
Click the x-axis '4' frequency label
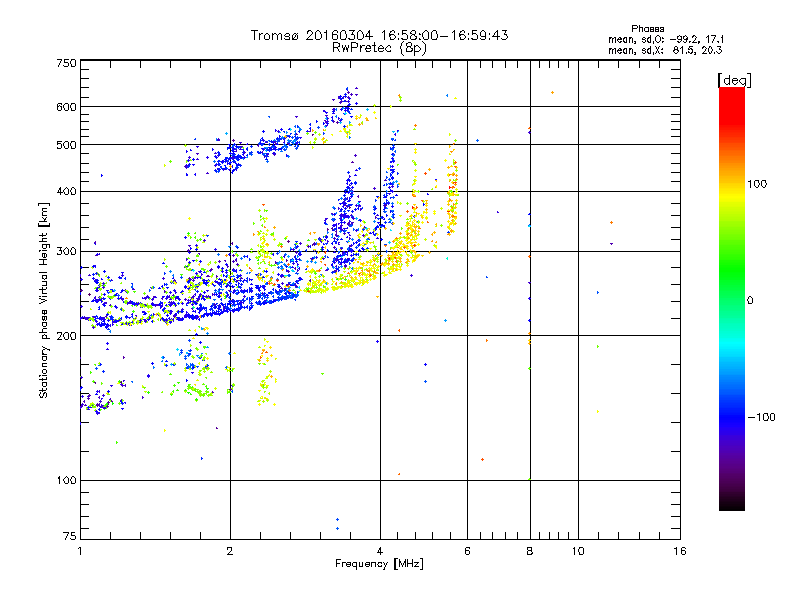(380, 551)
